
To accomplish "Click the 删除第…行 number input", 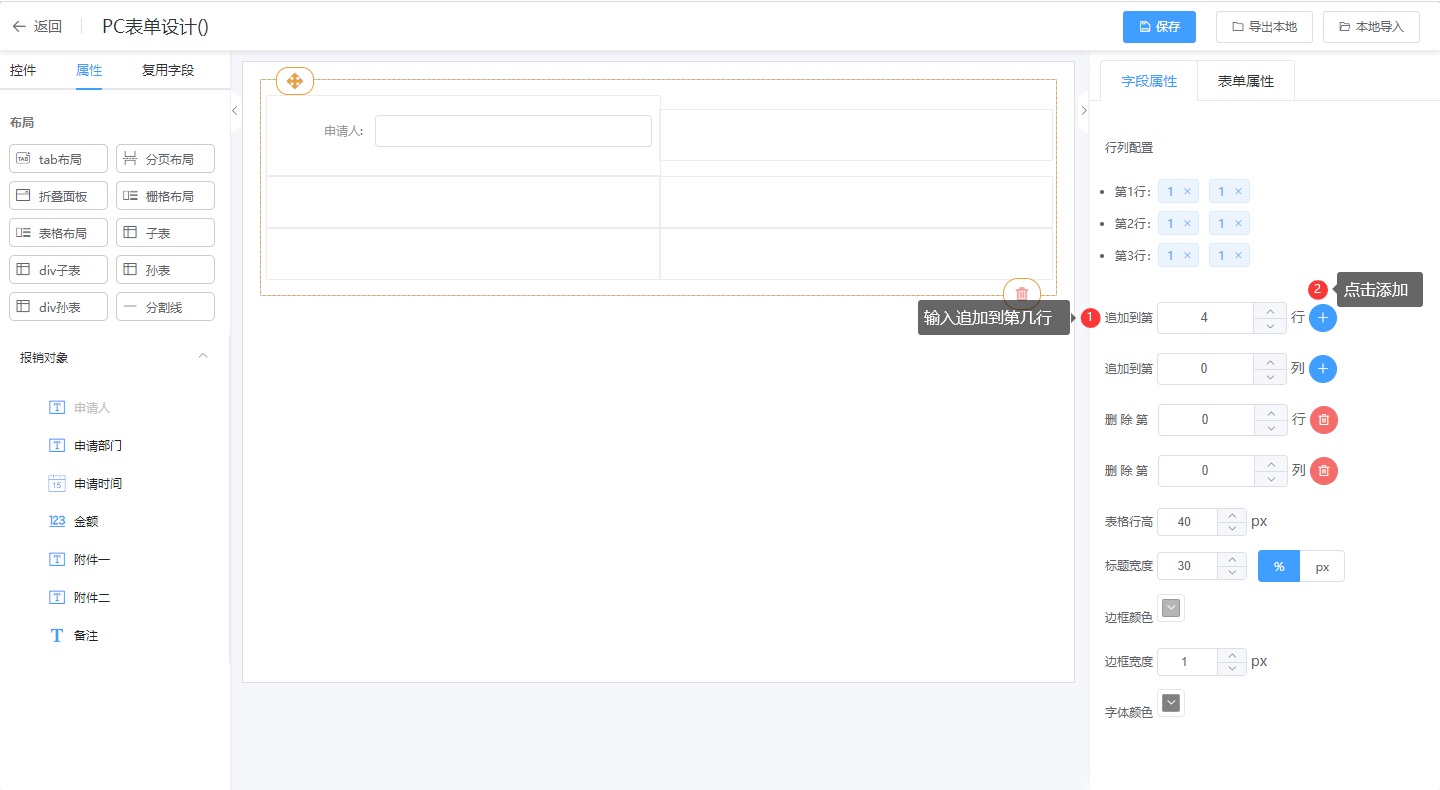I will coord(1204,420).
